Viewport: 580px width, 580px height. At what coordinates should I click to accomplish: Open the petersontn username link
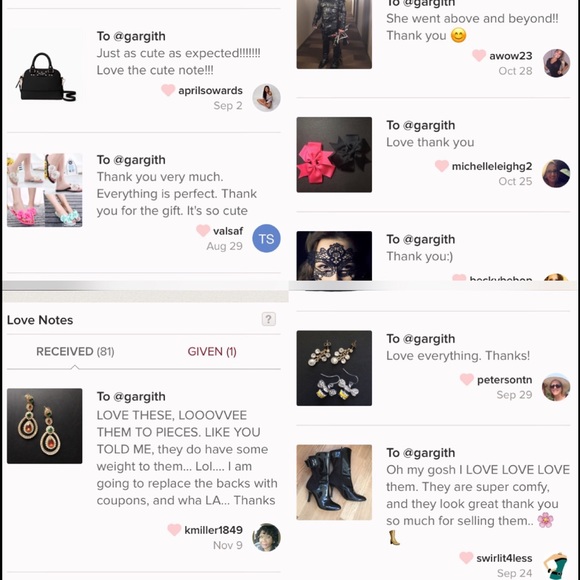505,380
